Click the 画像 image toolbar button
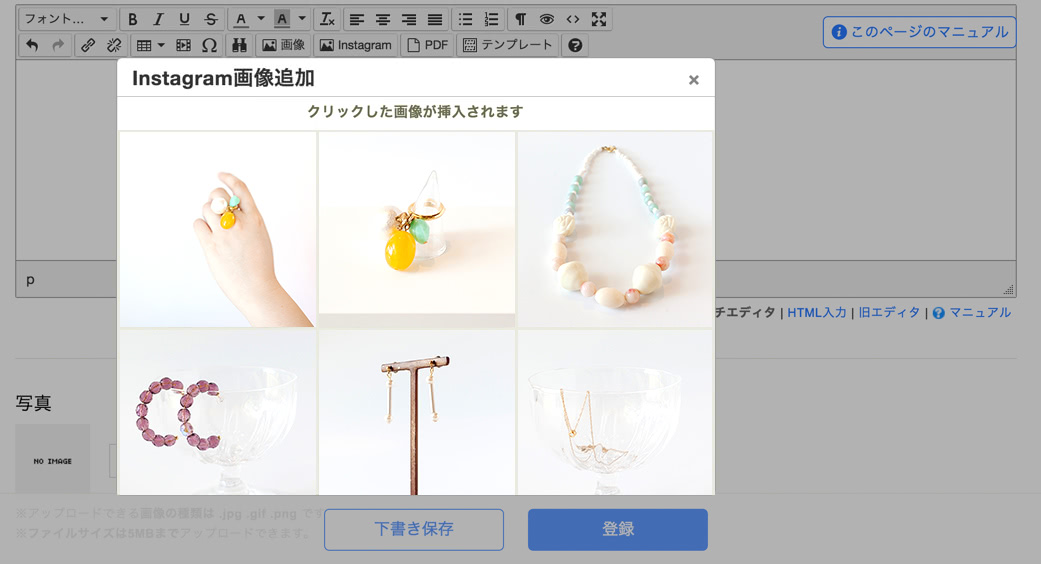The image size is (1041, 564). coord(284,45)
